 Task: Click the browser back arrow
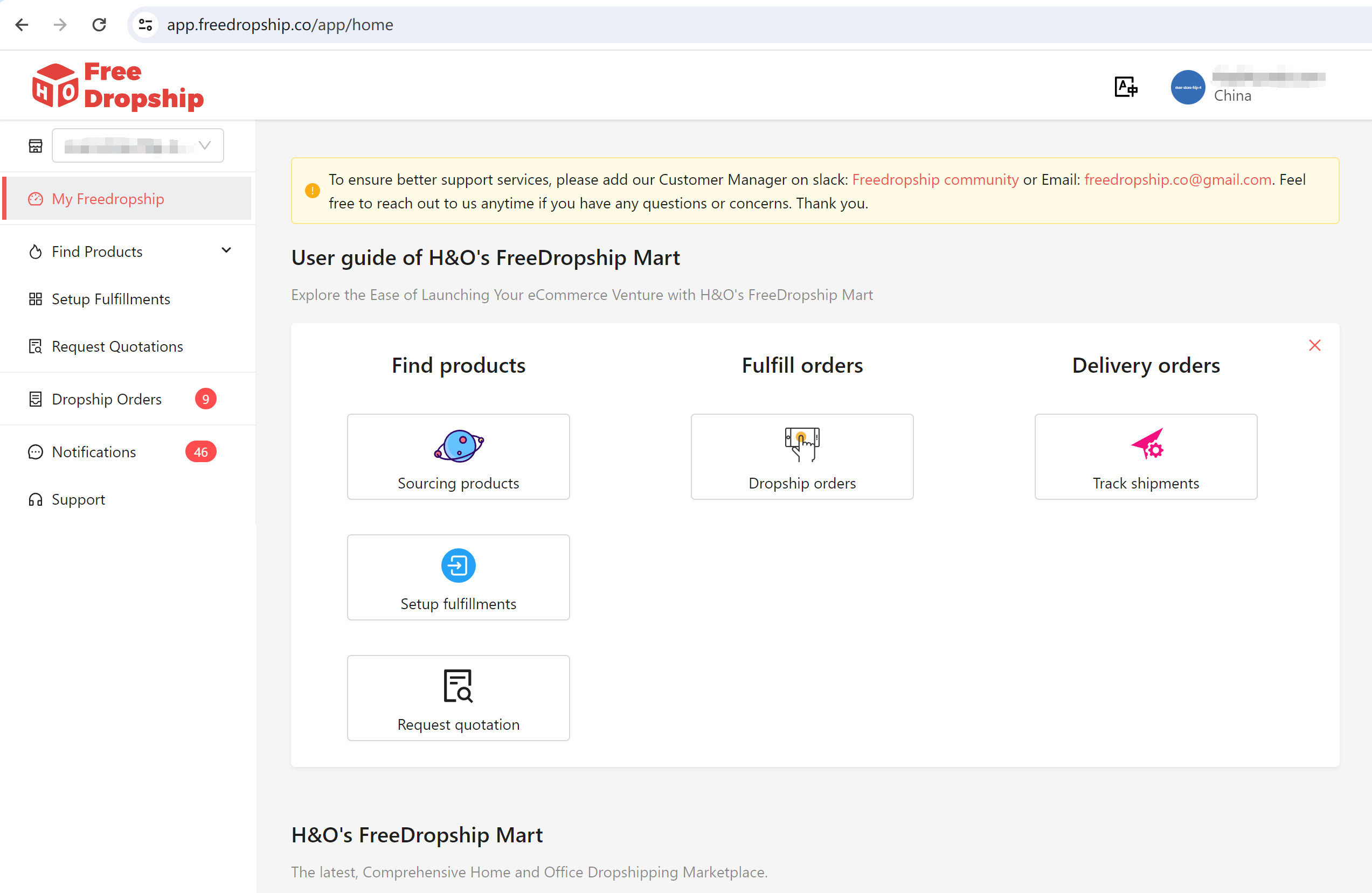click(22, 25)
